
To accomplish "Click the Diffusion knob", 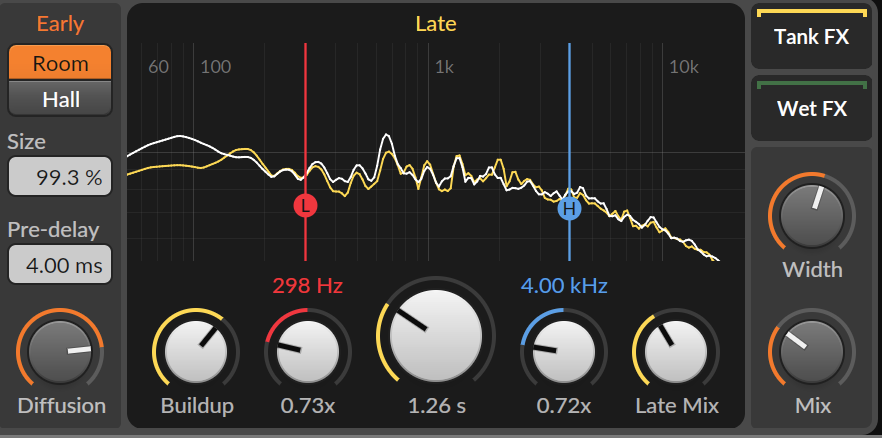I will tap(60, 351).
